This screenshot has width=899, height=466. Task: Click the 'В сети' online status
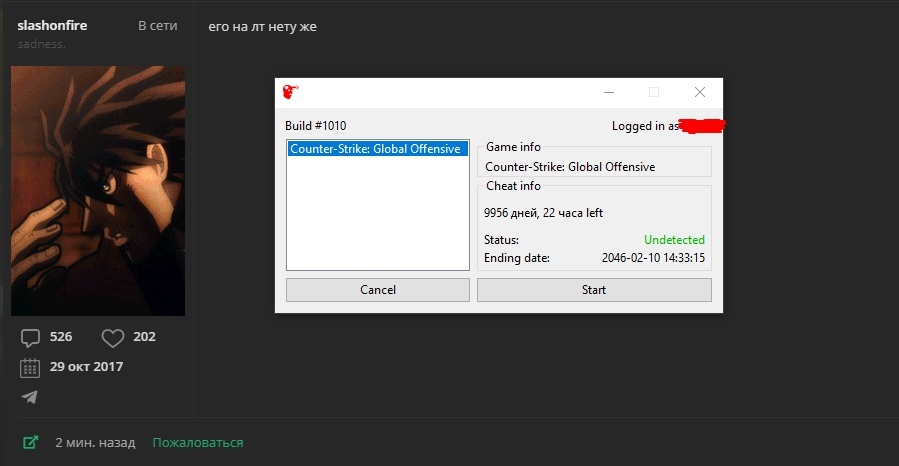pyautogui.click(x=158, y=26)
